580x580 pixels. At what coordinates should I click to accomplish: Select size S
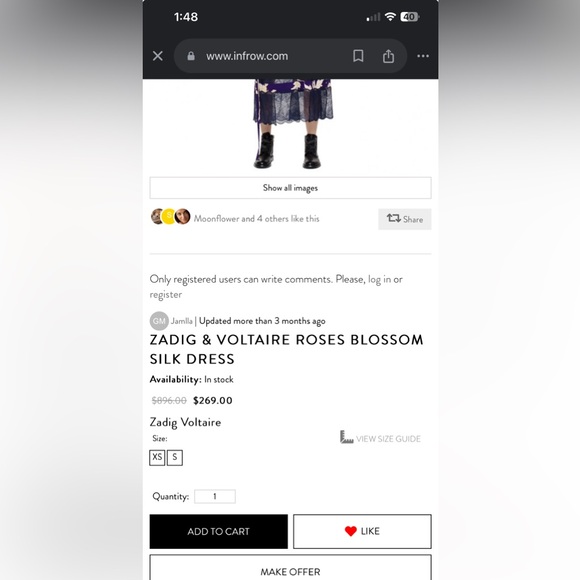coord(175,458)
